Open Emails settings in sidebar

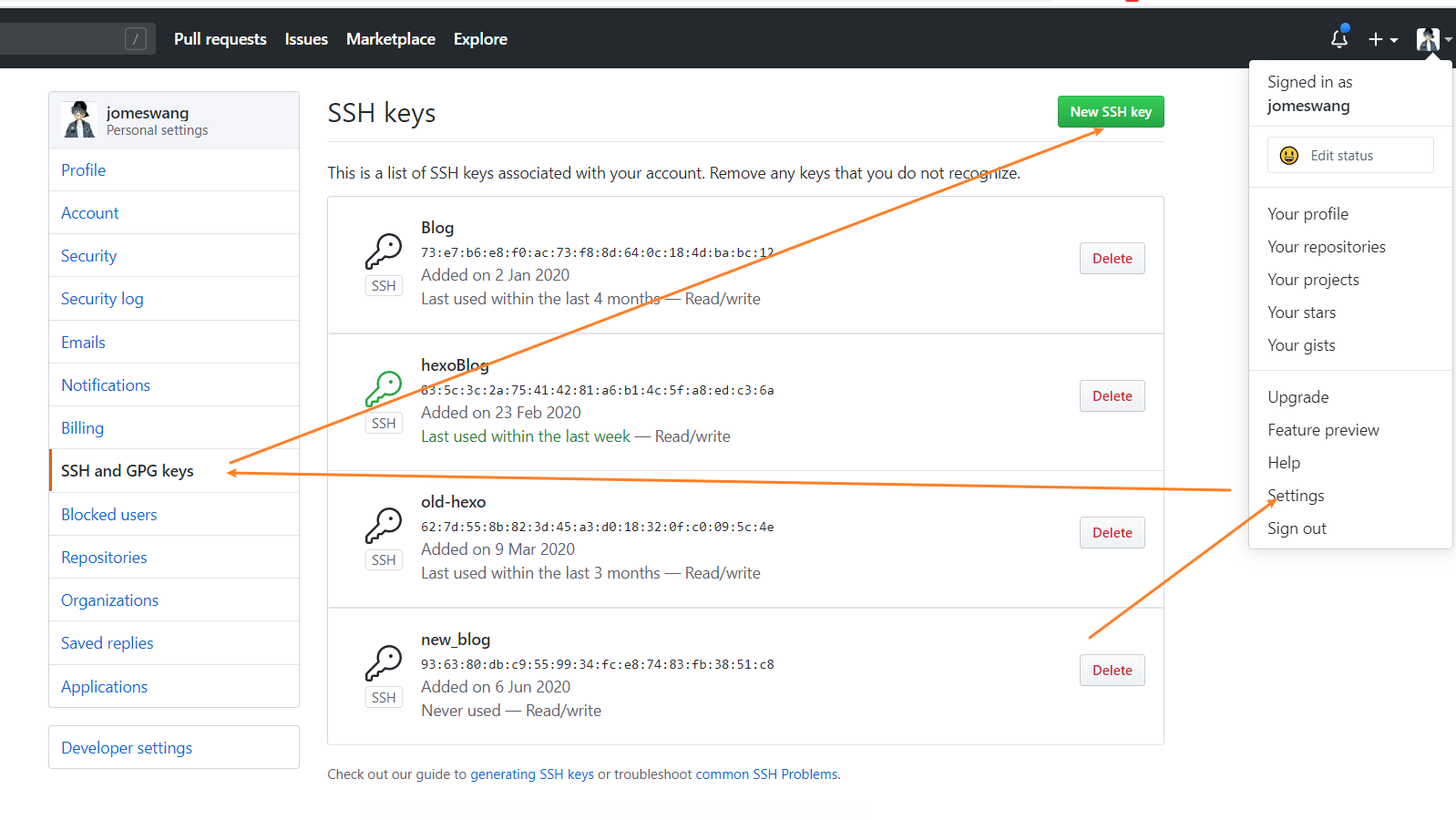point(174,343)
